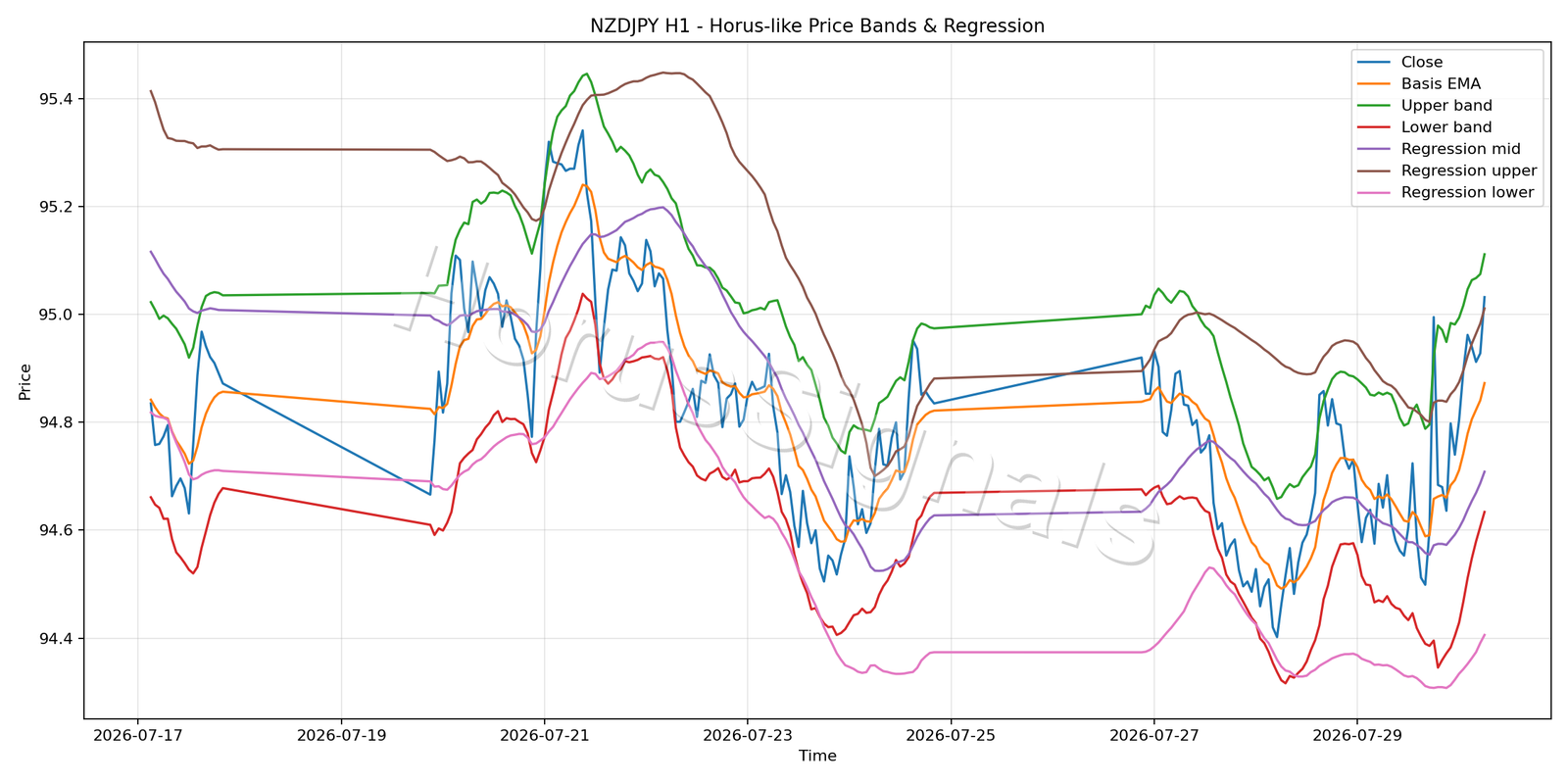Click the y-axis tick label 95.2
1568x784 pixels.
56,207
